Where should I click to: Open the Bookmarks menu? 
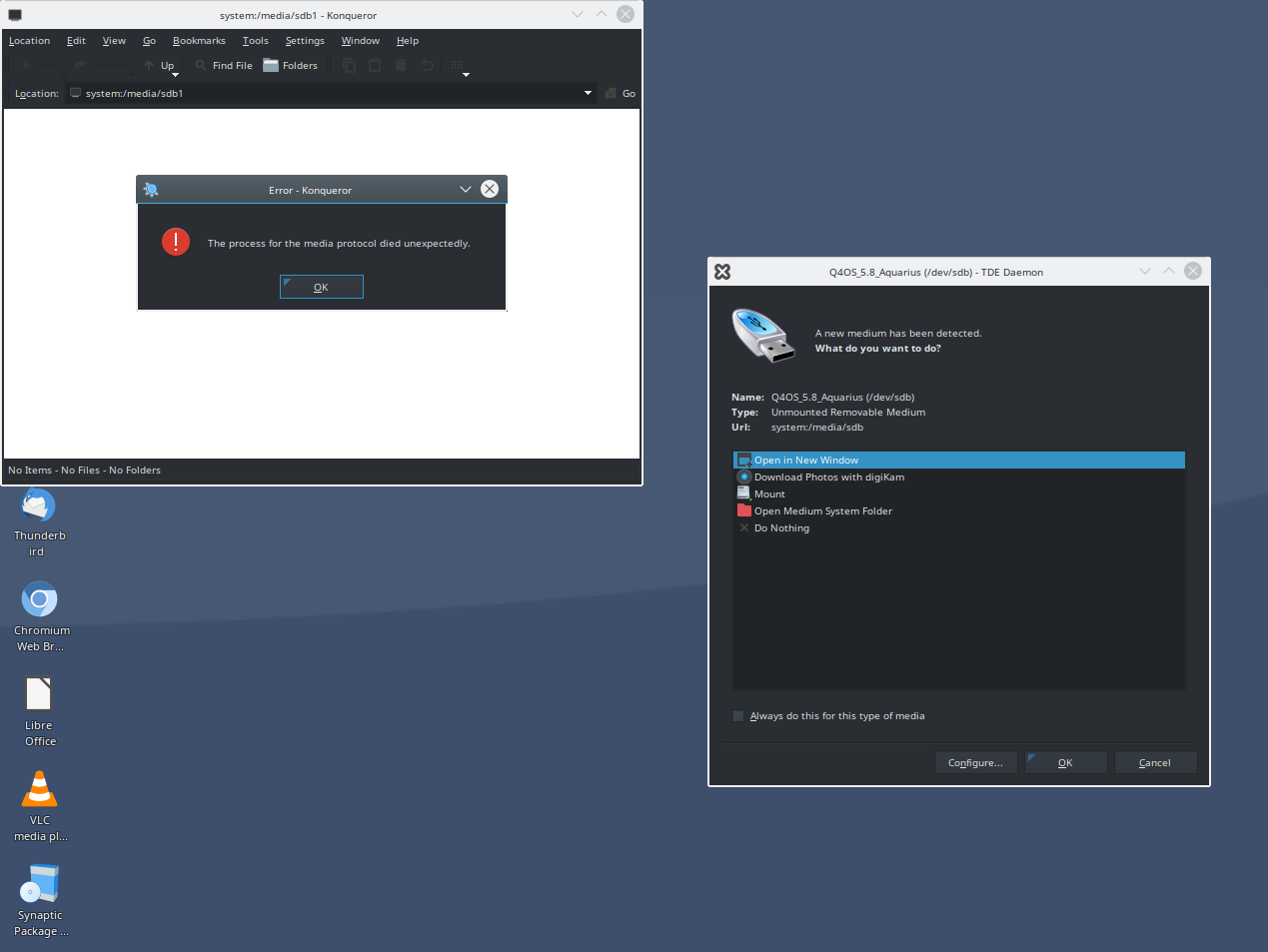[x=199, y=41]
